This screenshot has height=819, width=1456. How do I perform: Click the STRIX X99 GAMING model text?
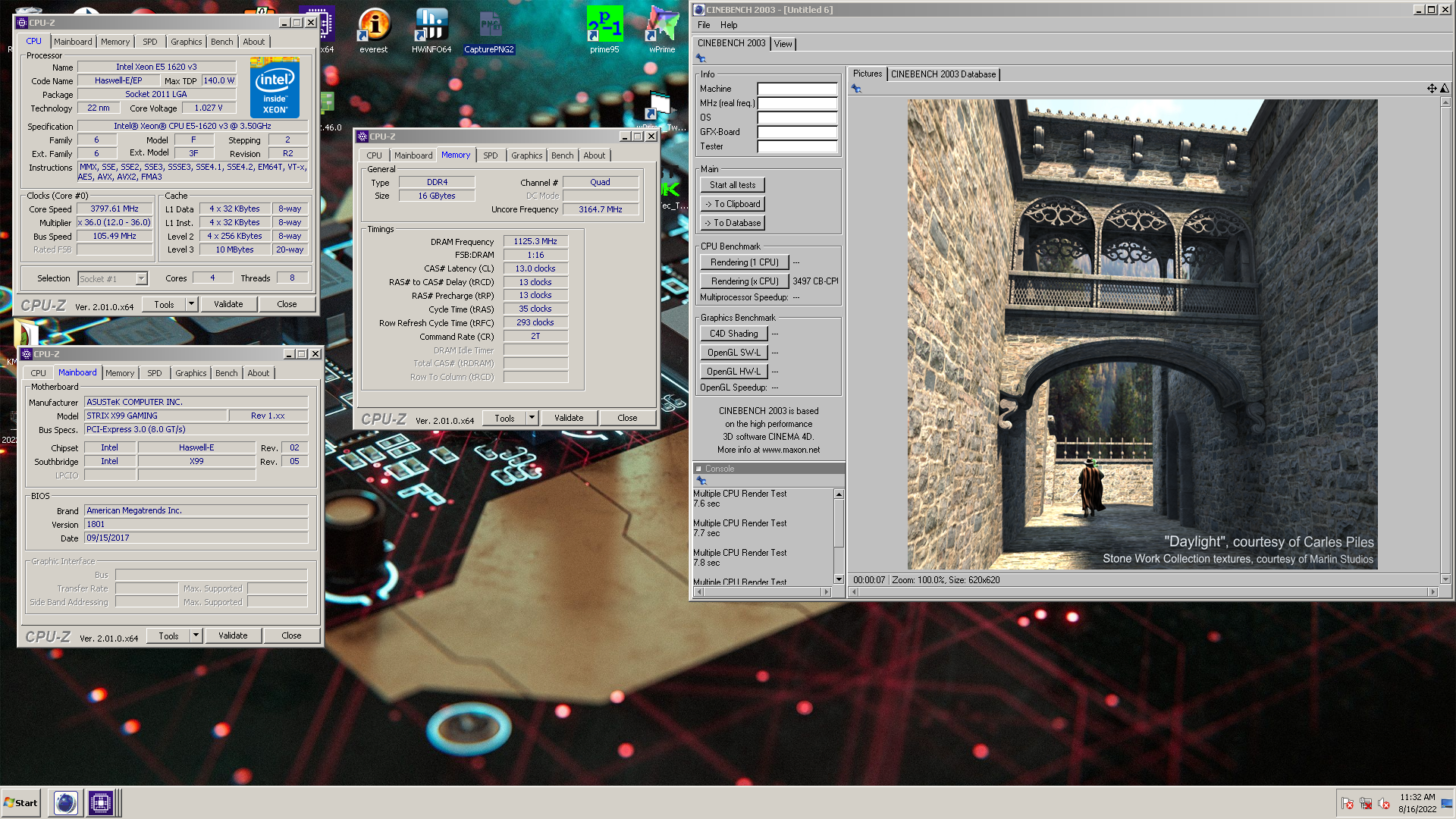point(122,416)
